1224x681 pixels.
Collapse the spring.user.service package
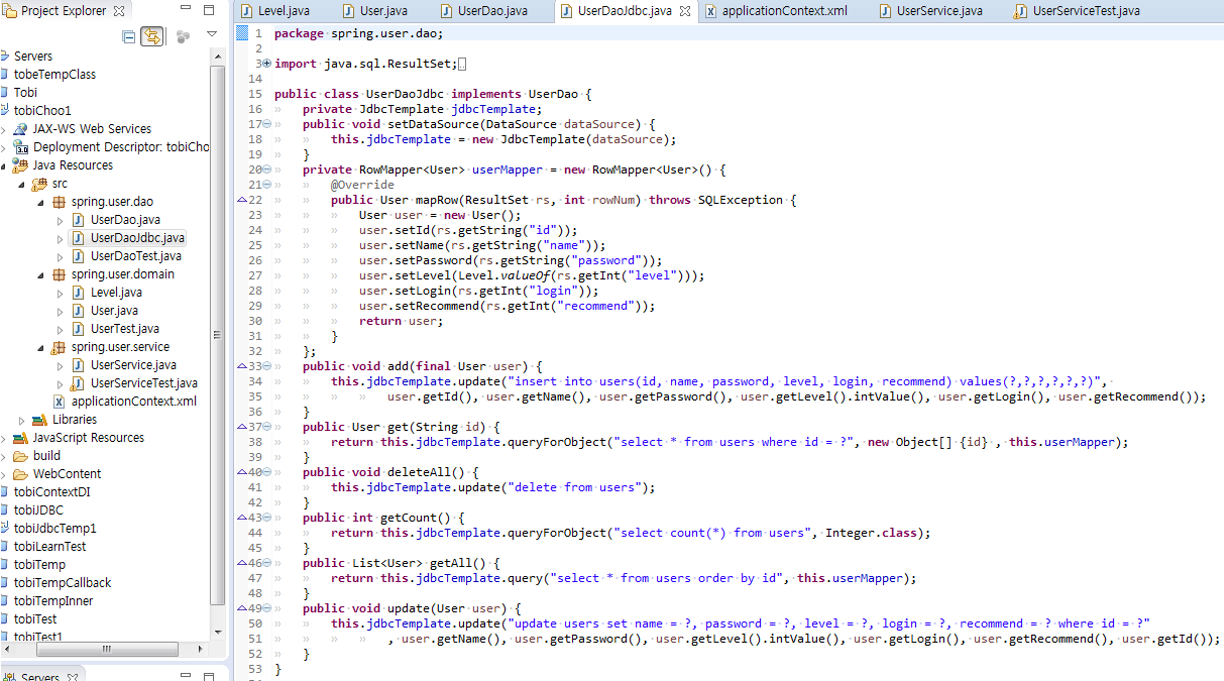(41, 348)
